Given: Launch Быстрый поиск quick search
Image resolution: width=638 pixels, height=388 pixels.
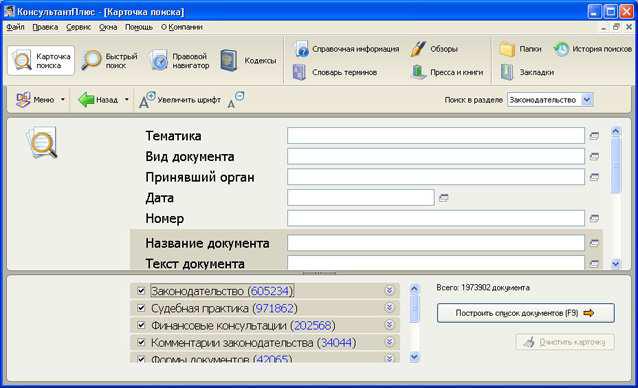Looking at the screenshot, I should click(x=109, y=61).
